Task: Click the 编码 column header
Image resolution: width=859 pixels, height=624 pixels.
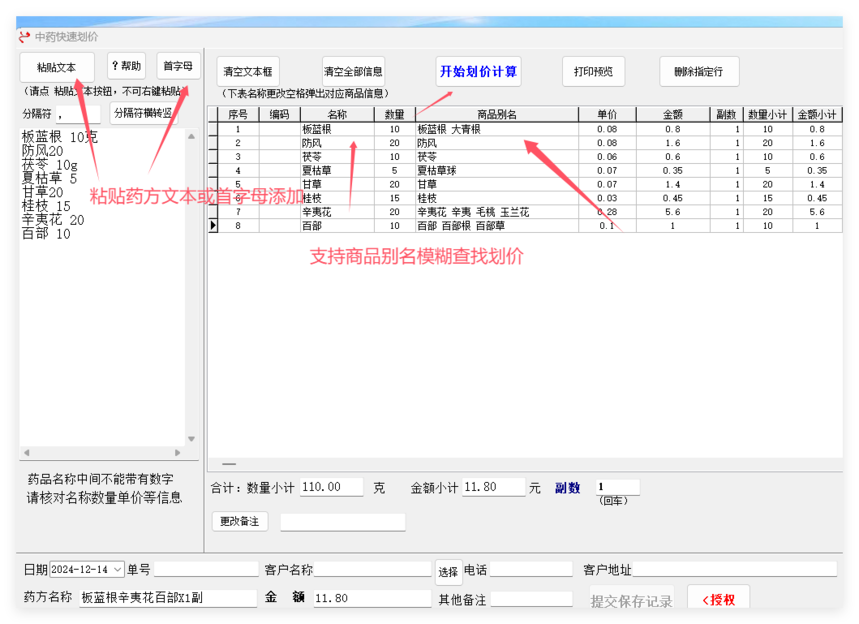Action: [x=279, y=115]
